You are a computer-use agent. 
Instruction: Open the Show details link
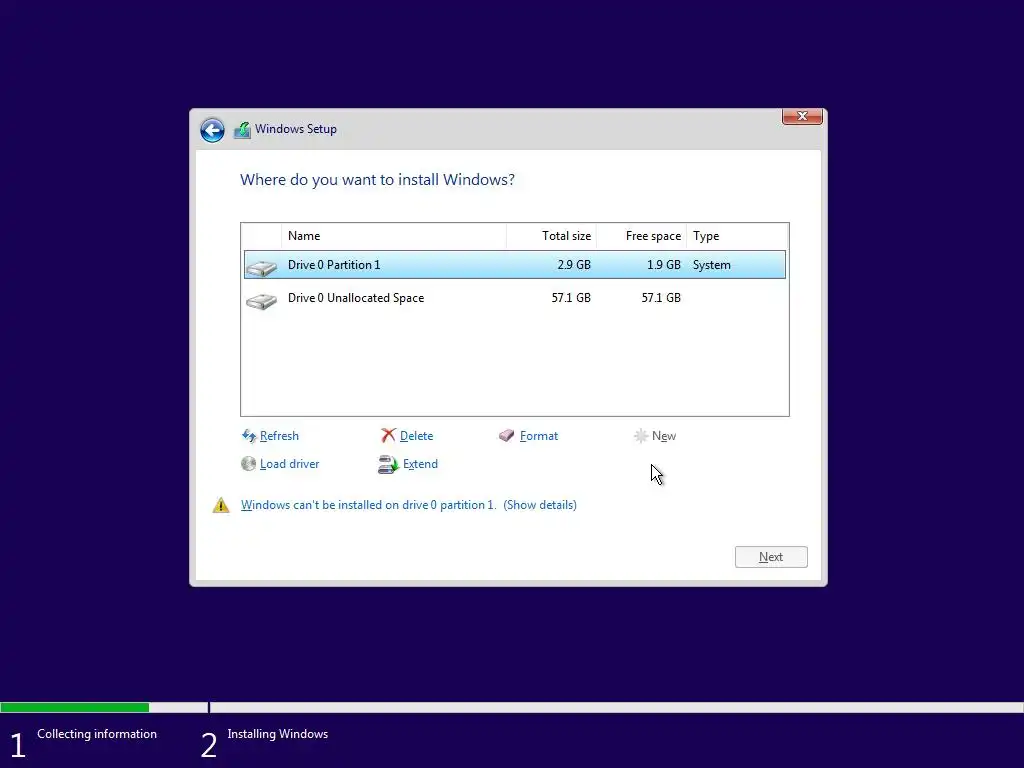[540, 505]
